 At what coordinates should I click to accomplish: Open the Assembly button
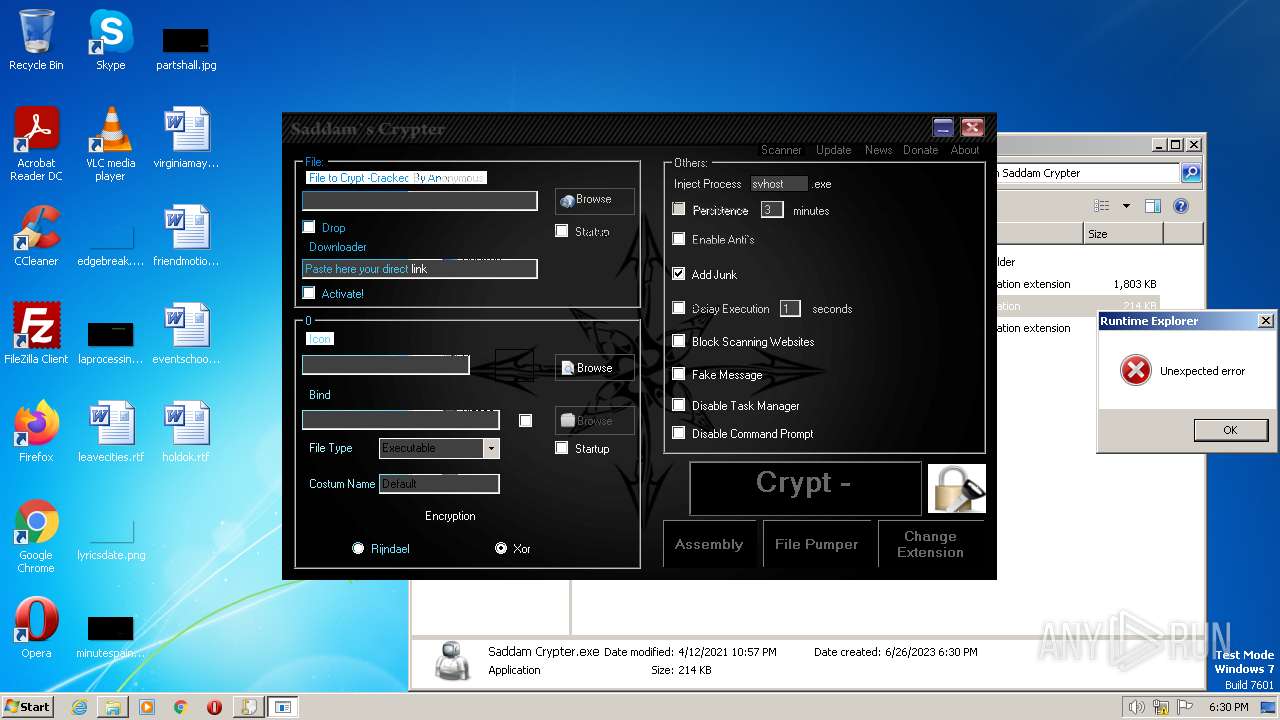(709, 544)
